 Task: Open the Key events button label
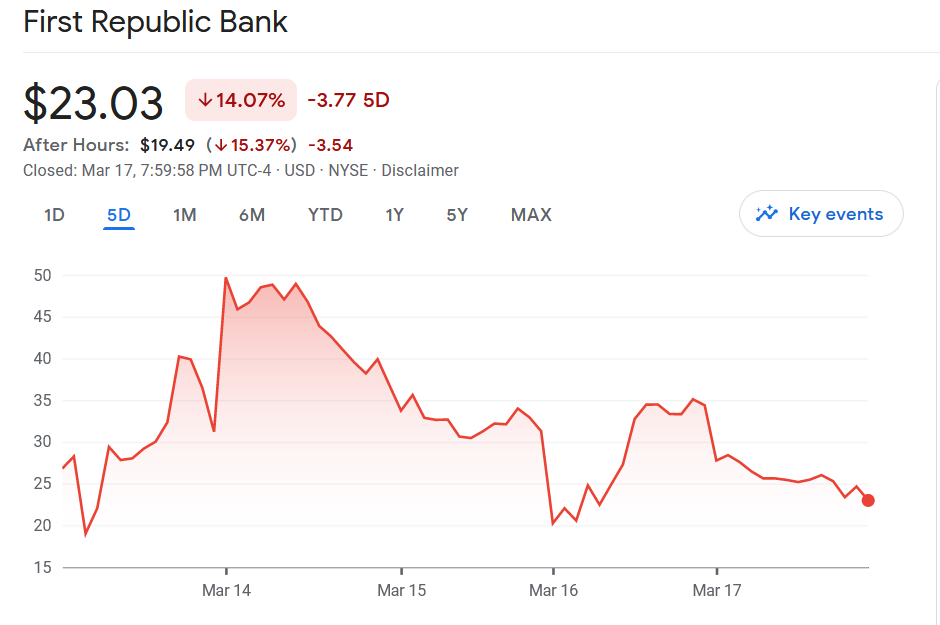tap(835, 214)
